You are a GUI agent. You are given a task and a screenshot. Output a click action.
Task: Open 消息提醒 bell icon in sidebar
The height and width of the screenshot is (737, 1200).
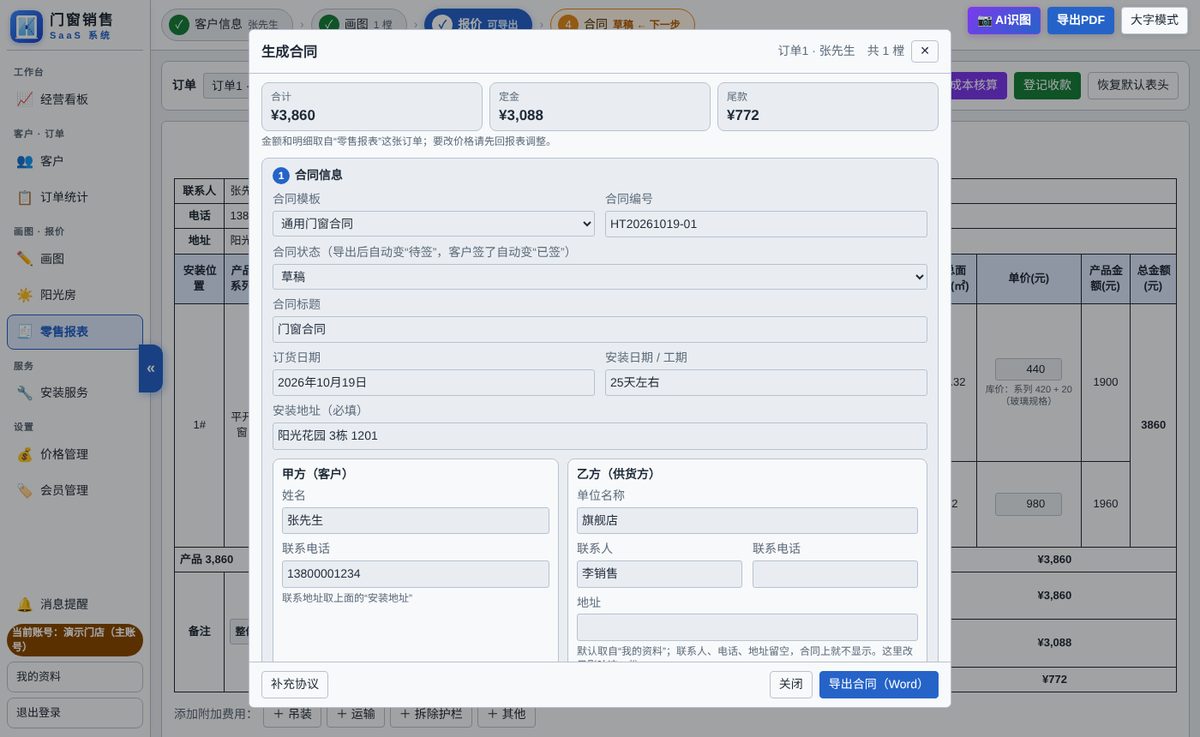25,605
